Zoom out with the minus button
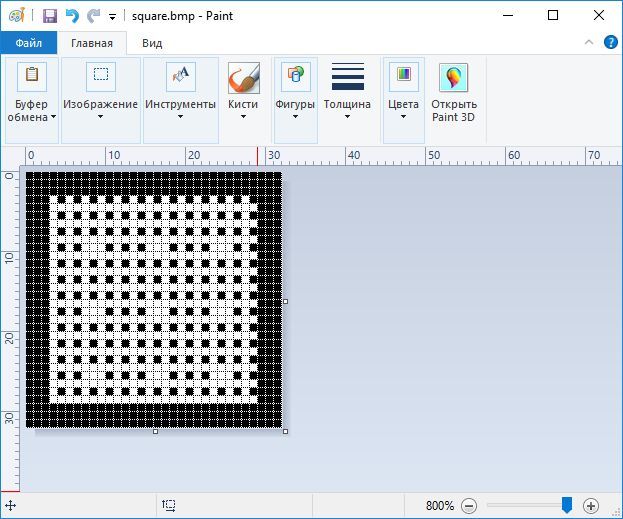The height and width of the screenshot is (519, 623). [469, 506]
